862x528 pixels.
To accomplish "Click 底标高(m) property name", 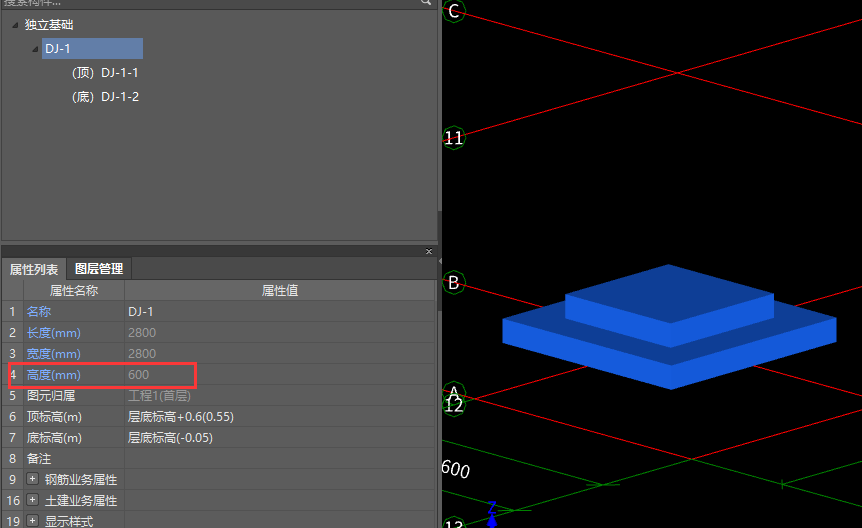I will [54, 437].
